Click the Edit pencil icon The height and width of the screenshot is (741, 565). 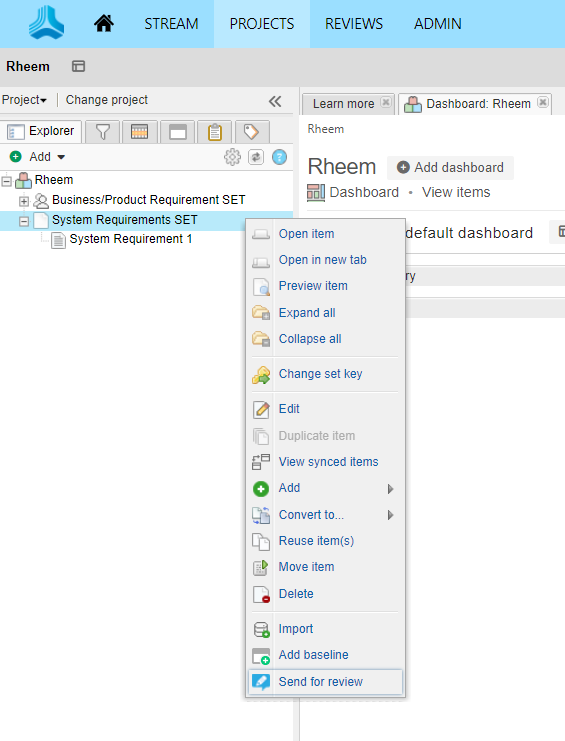261,410
